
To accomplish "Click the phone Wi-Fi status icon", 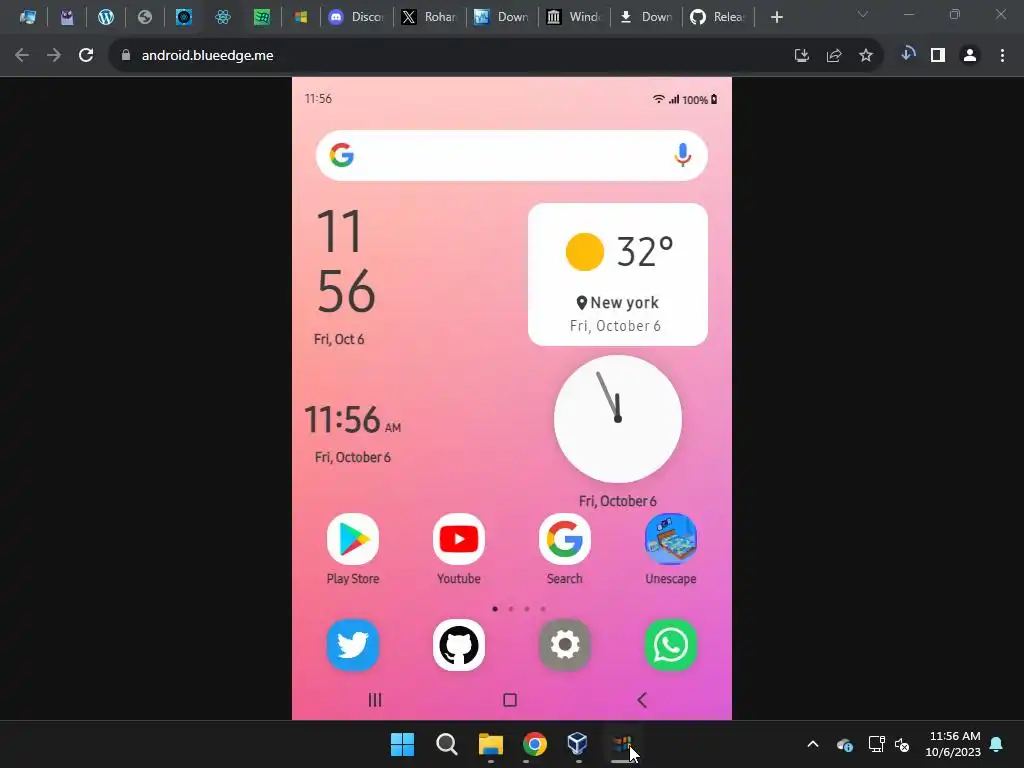I will coord(658,99).
